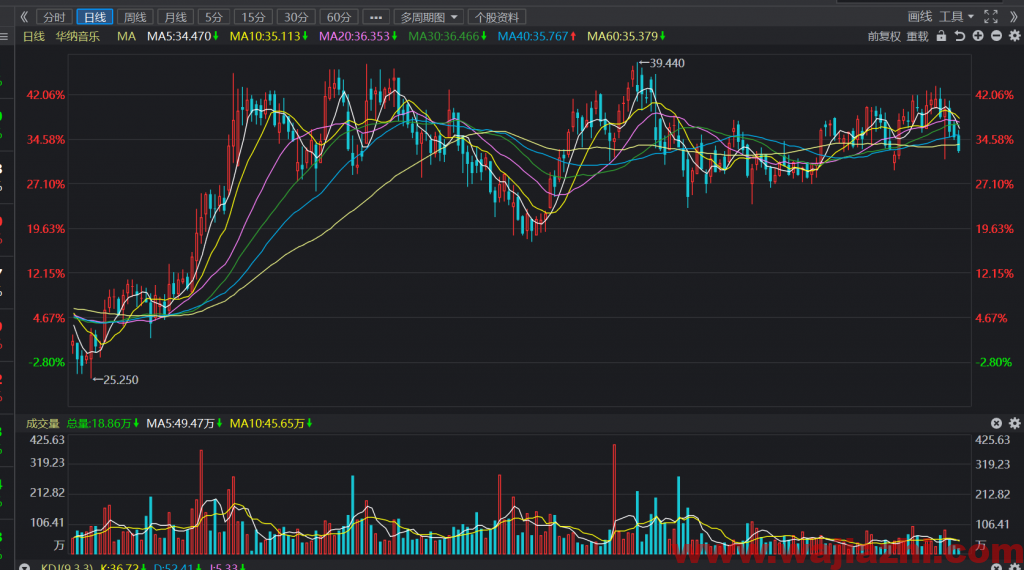Viewport: 1024px width, 570px height.
Task: Click the 25.250 low price marker
Action: click(x=116, y=380)
